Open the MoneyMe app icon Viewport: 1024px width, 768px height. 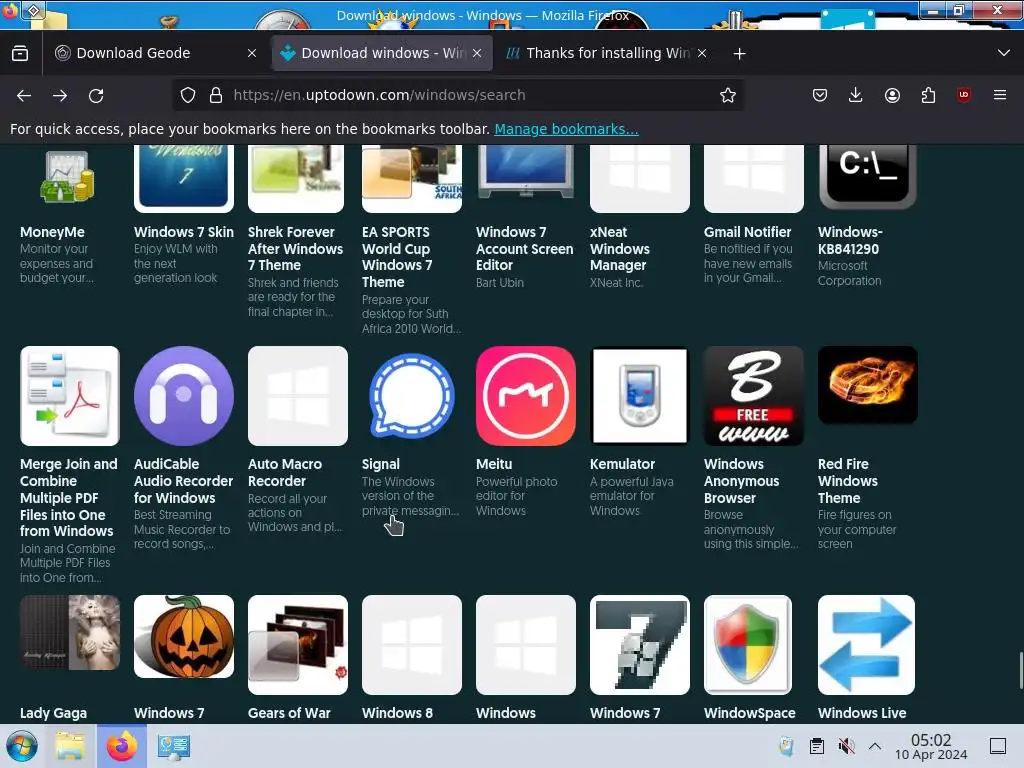click(67, 176)
